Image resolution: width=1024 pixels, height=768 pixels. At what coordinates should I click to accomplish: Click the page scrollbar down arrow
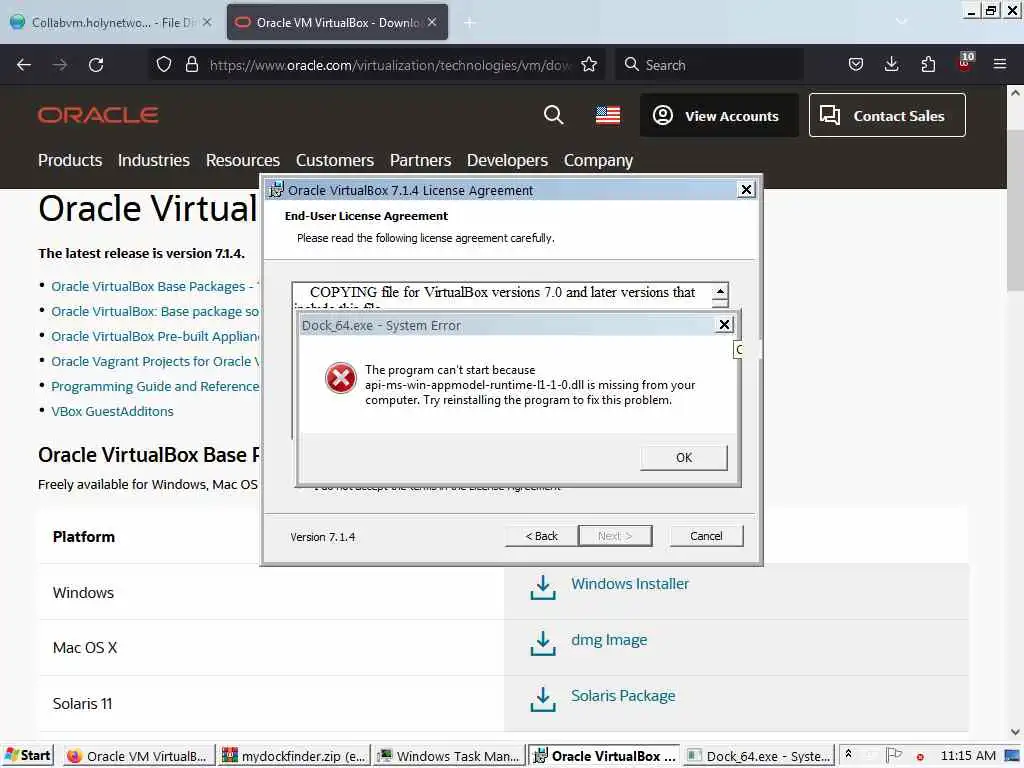pyautogui.click(x=1016, y=732)
